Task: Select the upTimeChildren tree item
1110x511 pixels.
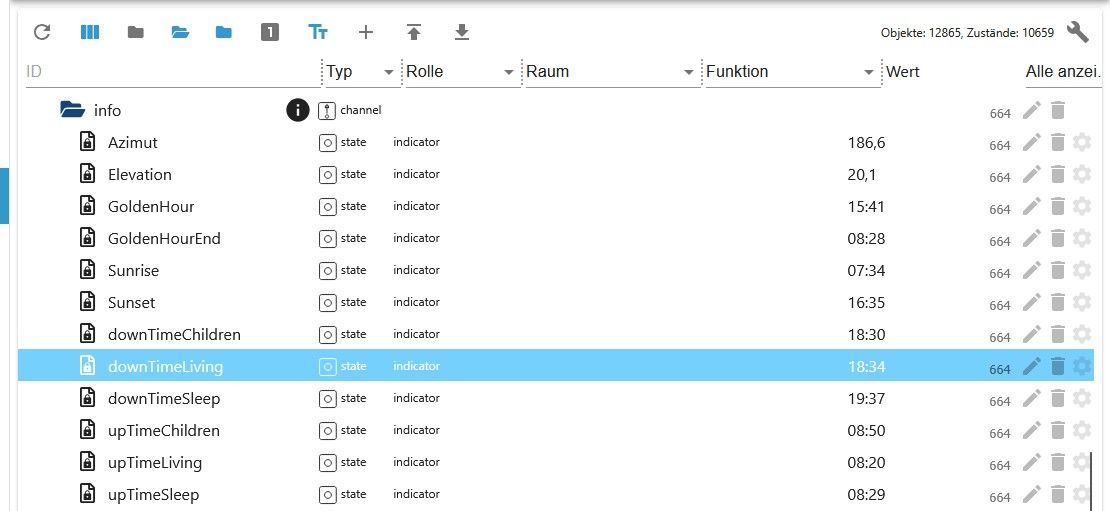Action: (x=164, y=431)
